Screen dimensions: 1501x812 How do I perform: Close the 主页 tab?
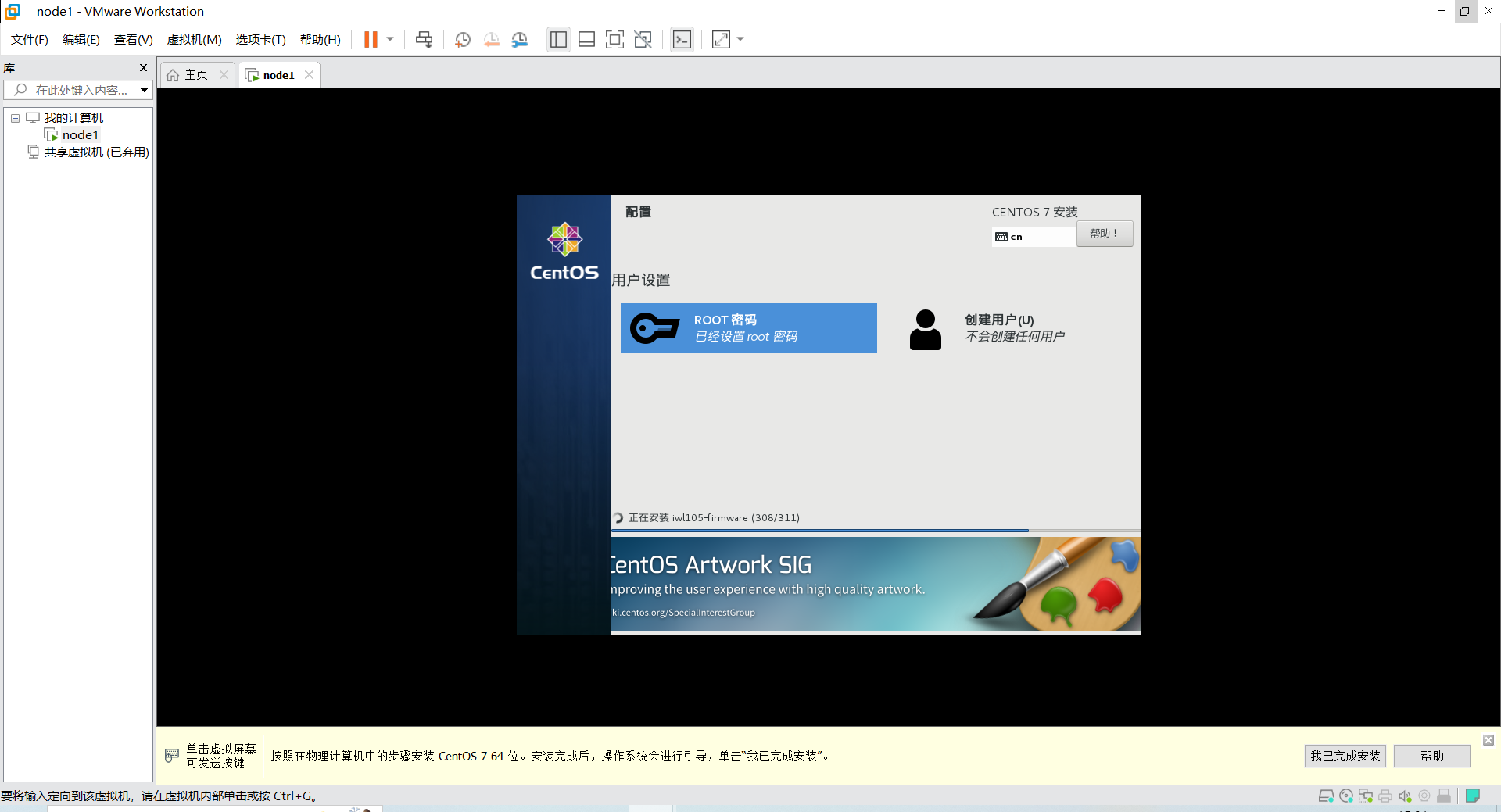tap(224, 75)
